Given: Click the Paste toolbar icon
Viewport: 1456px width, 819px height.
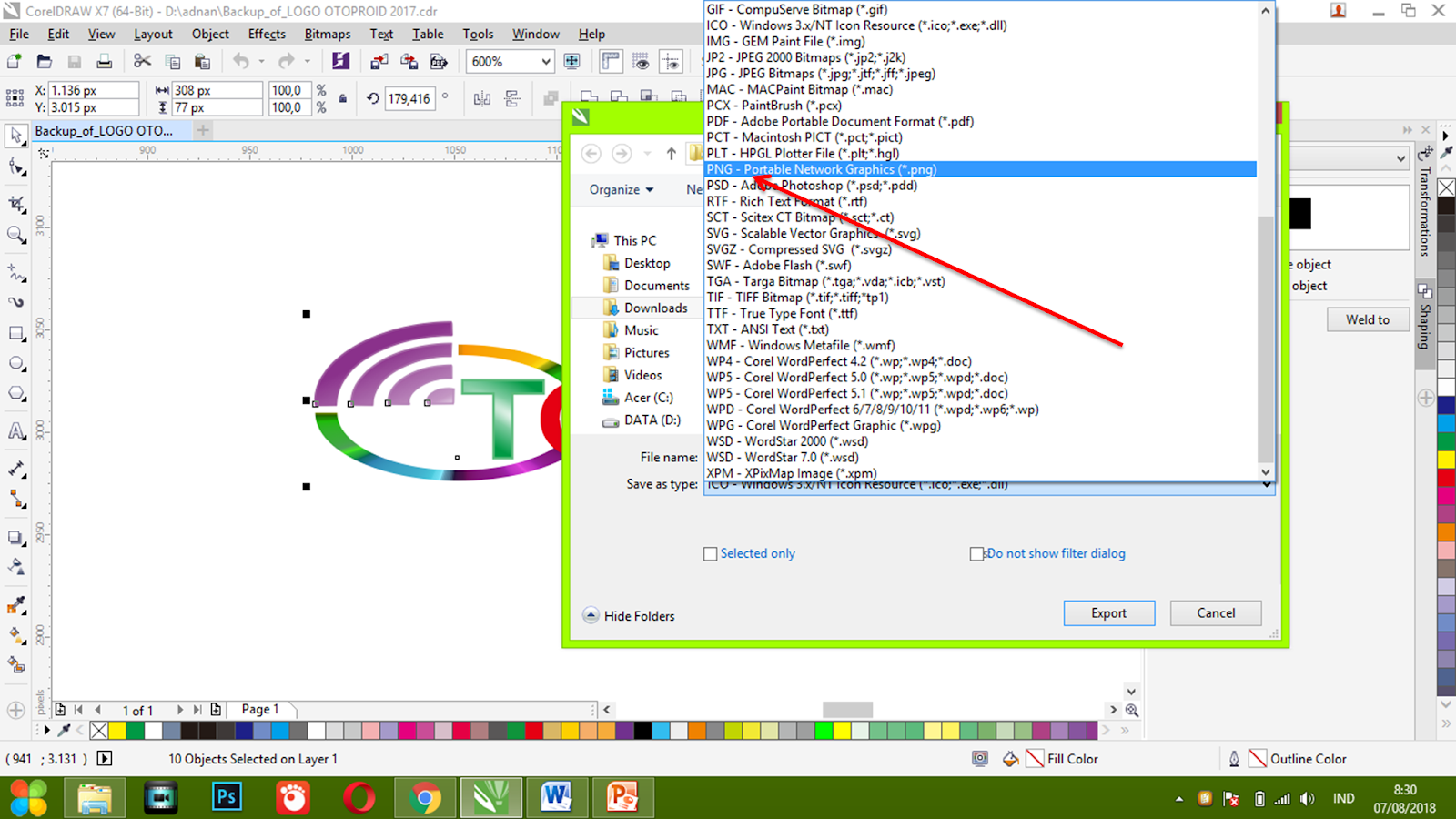Looking at the screenshot, I should pyautogui.click(x=202, y=62).
